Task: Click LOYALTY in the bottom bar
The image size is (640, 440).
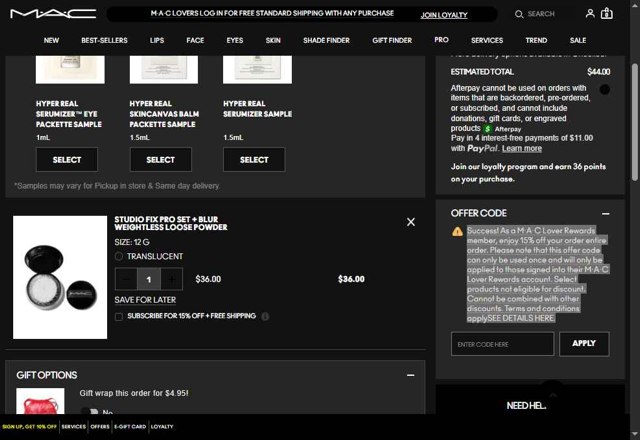Action: [162, 427]
